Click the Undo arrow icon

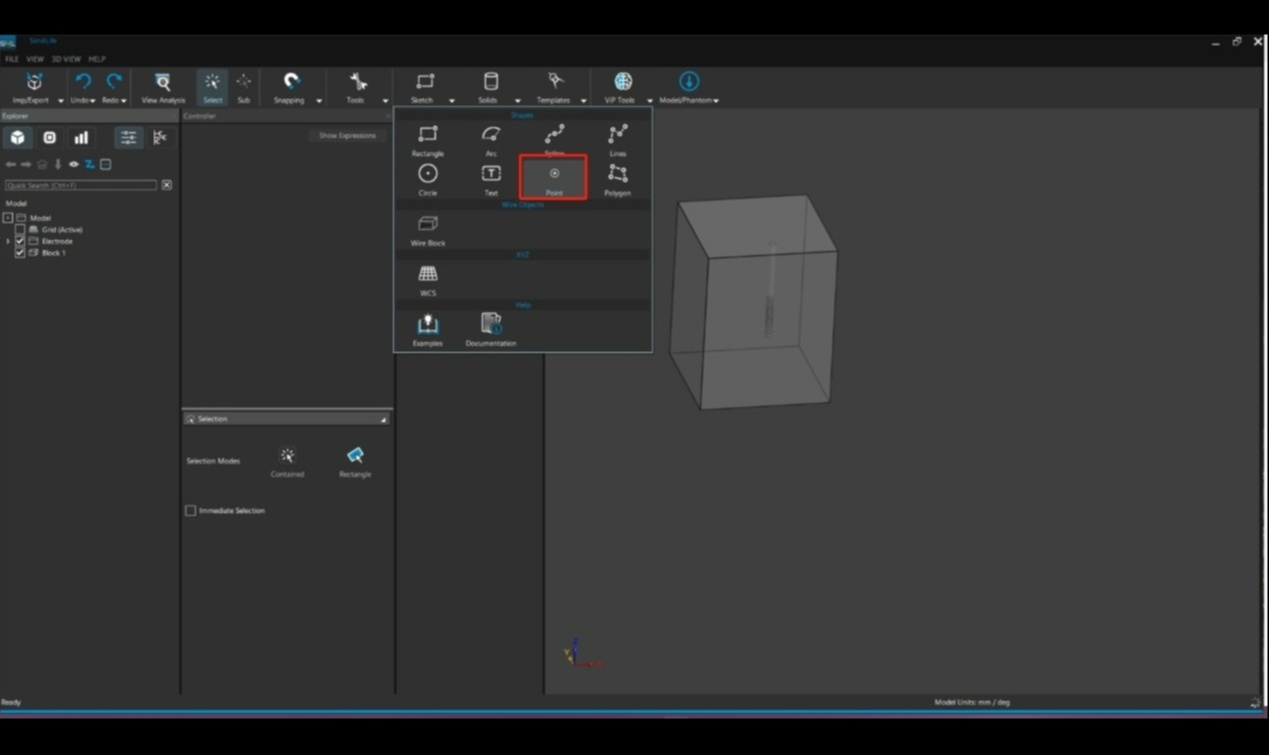pyautogui.click(x=83, y=82)
